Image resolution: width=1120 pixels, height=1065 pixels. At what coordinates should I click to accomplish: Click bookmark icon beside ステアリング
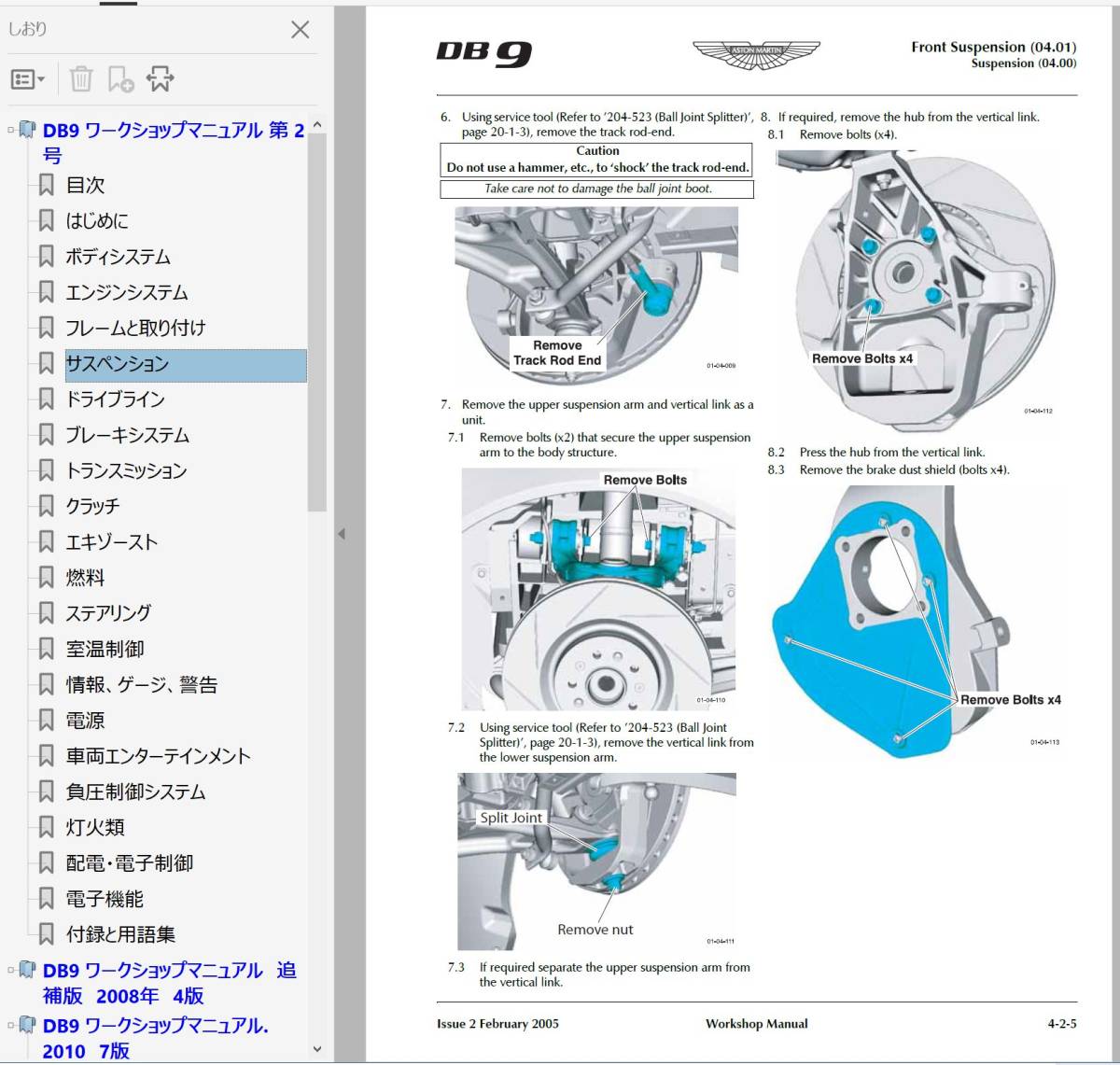coord(46,613)
